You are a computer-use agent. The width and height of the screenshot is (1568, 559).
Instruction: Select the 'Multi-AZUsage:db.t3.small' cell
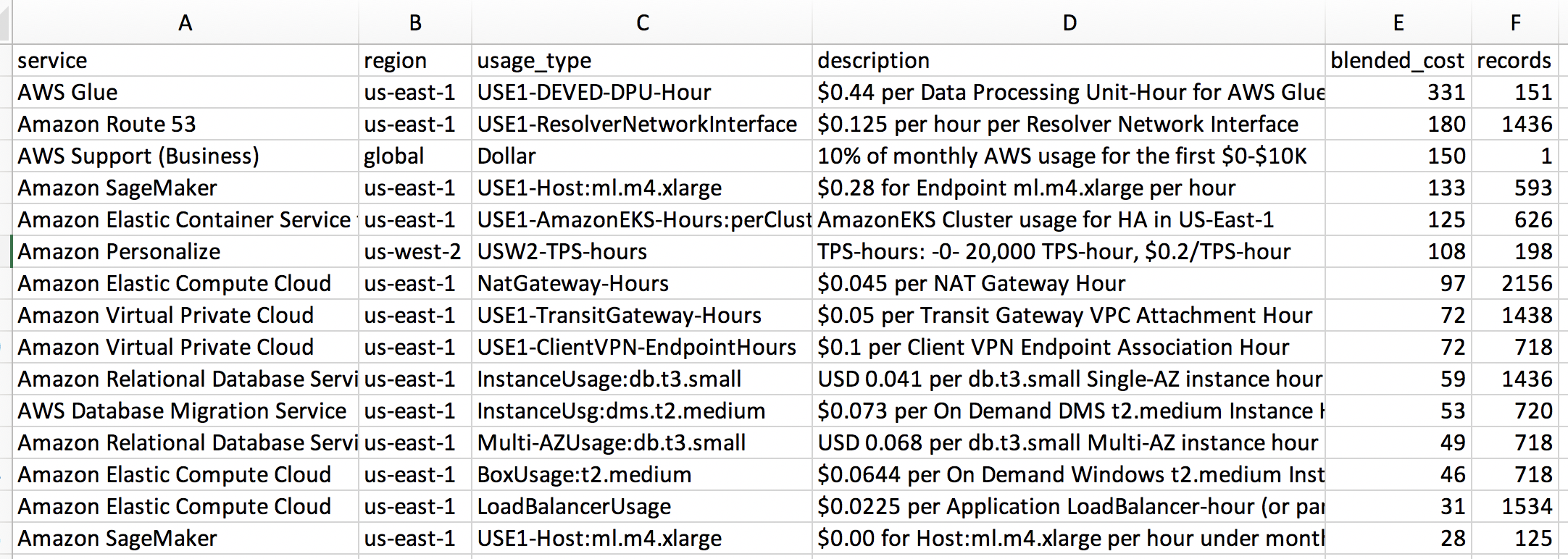642,443
